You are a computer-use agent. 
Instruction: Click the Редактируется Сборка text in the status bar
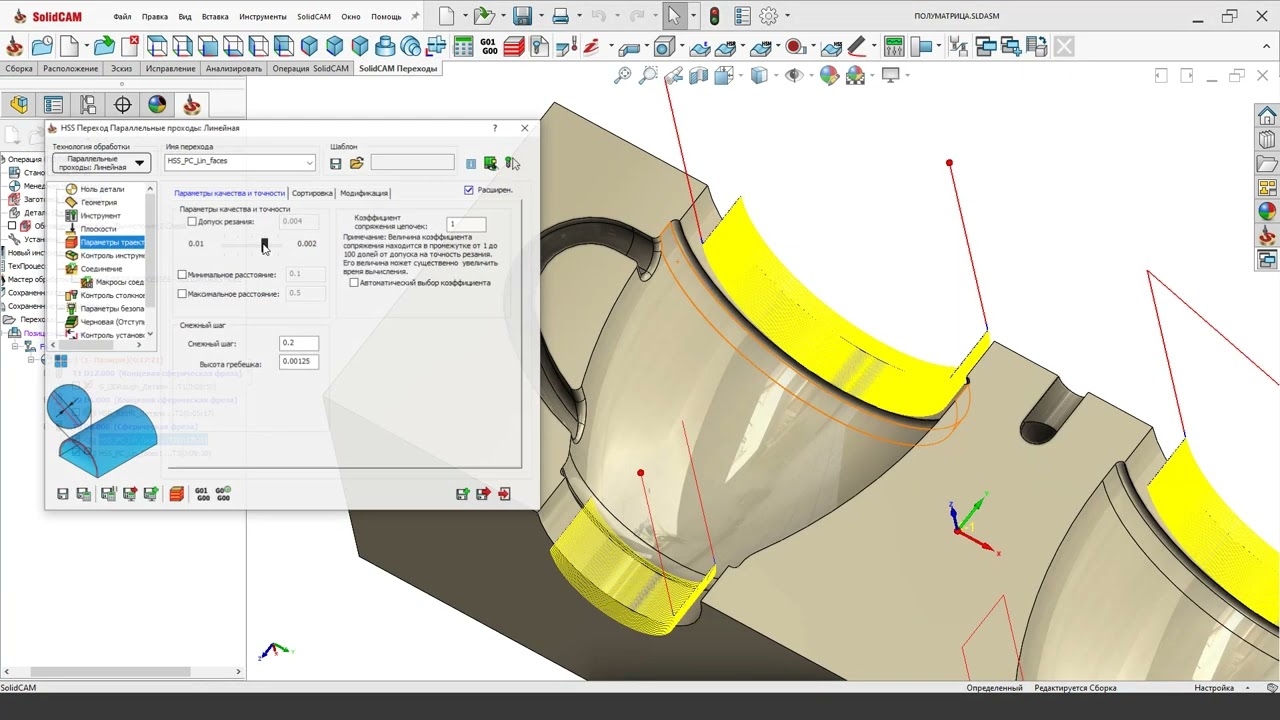tap(1075, 688)
